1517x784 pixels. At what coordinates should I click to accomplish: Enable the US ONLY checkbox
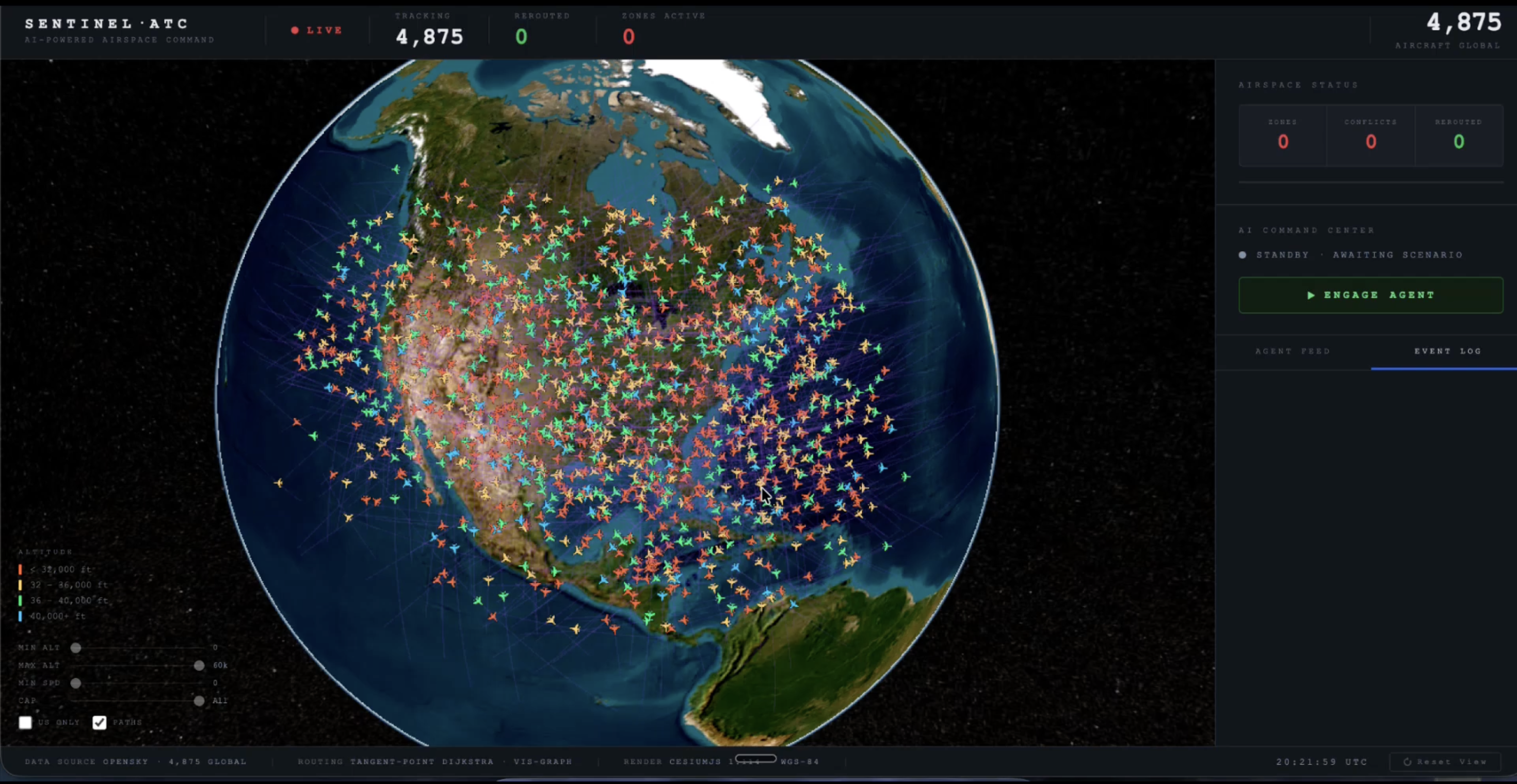coord(25,722)
